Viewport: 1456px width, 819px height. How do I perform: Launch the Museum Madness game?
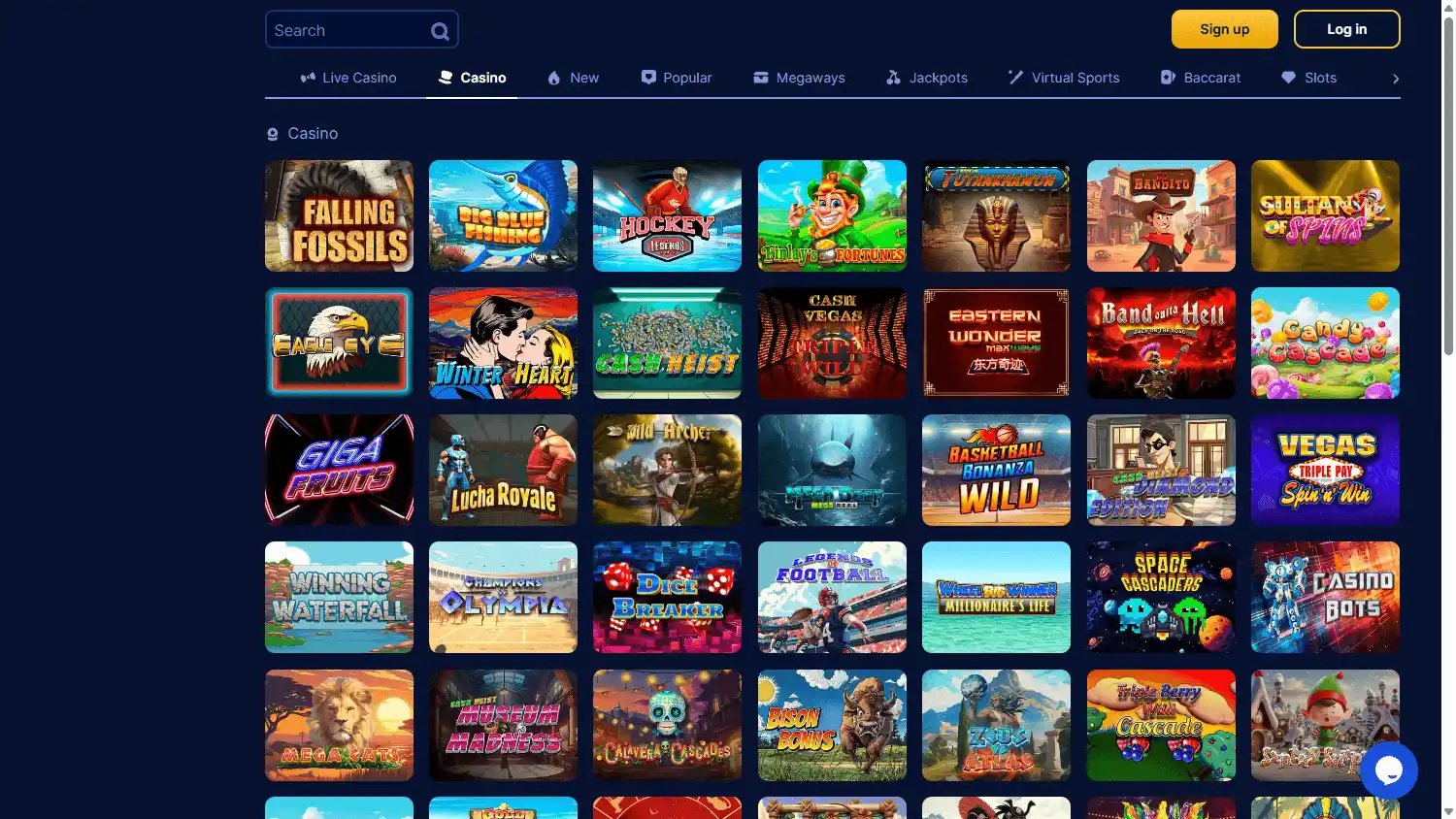click(x=503, y=725)
